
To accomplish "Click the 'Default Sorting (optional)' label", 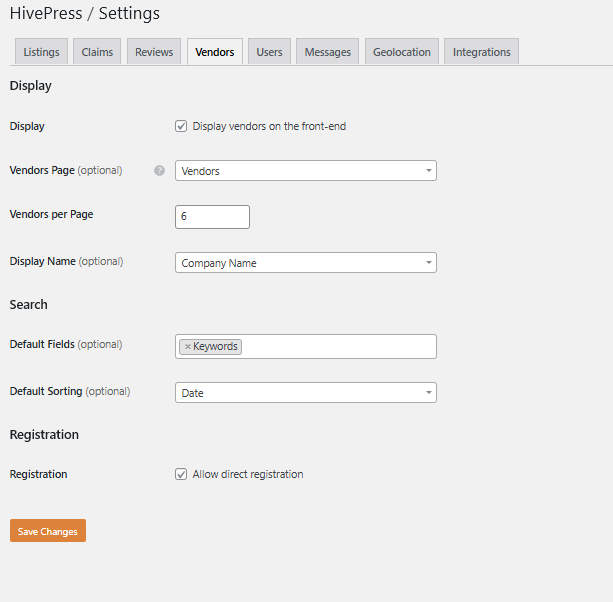I will [70, 391].
